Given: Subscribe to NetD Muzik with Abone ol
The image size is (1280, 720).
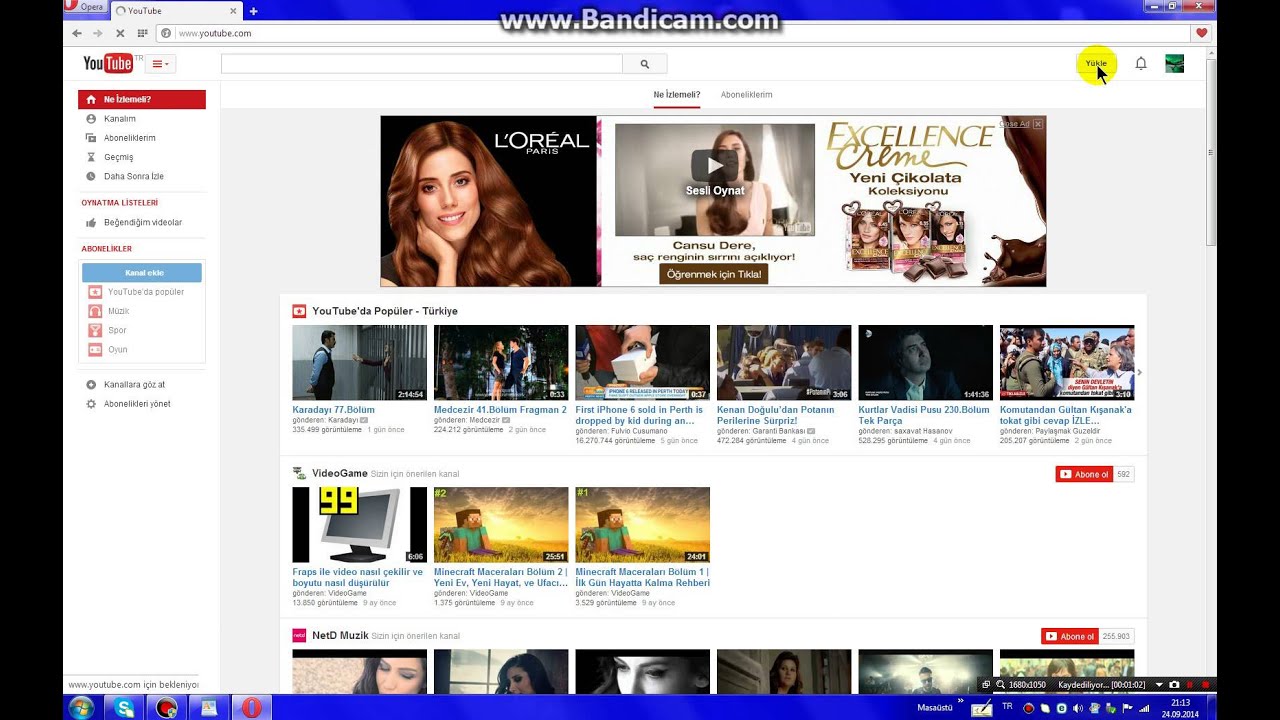Looking at the screenshot, I should [1070, 636].
